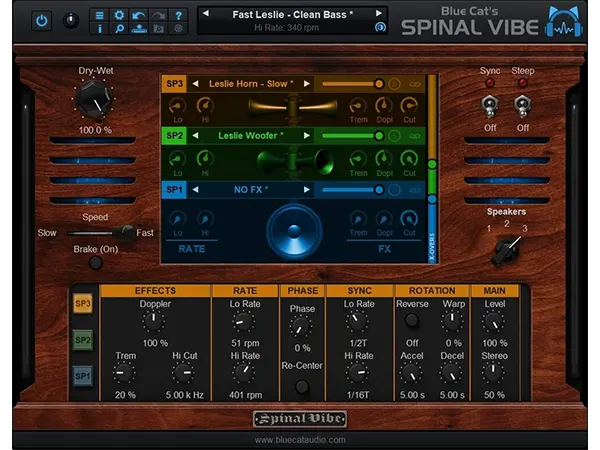
Task: Select previous SP3 speaker preset
Action: 195,84
